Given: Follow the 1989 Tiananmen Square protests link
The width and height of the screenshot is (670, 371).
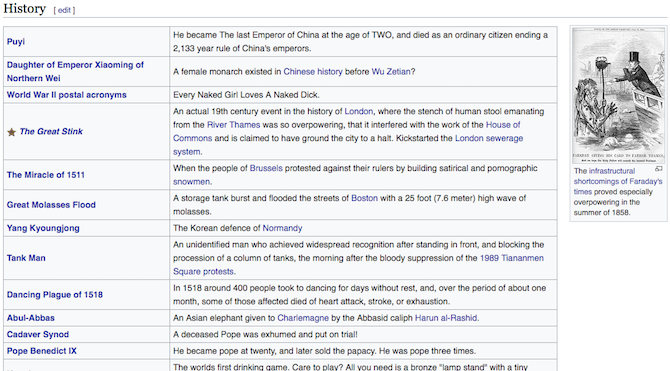Looking at the screenshot, I should (x=358, y=265).
